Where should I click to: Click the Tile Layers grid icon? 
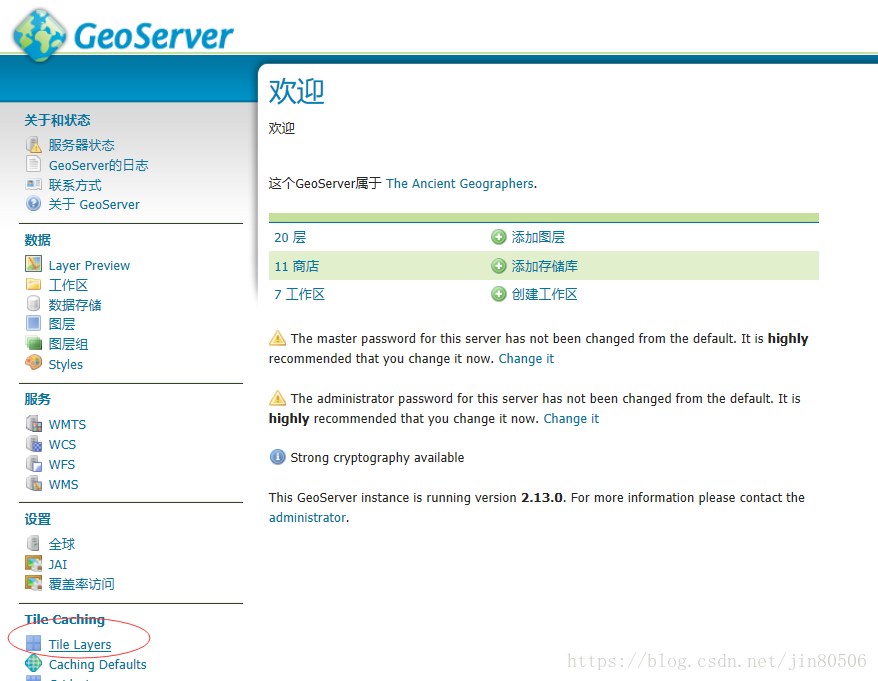34,643
